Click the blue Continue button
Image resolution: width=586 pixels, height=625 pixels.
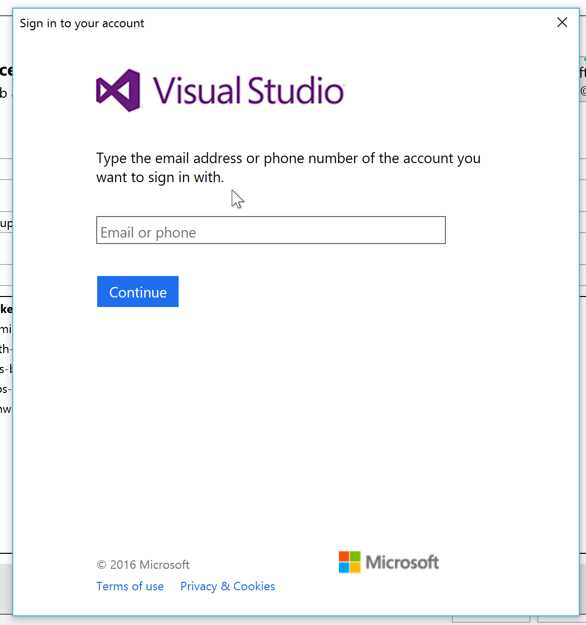(x=138, y=291)
